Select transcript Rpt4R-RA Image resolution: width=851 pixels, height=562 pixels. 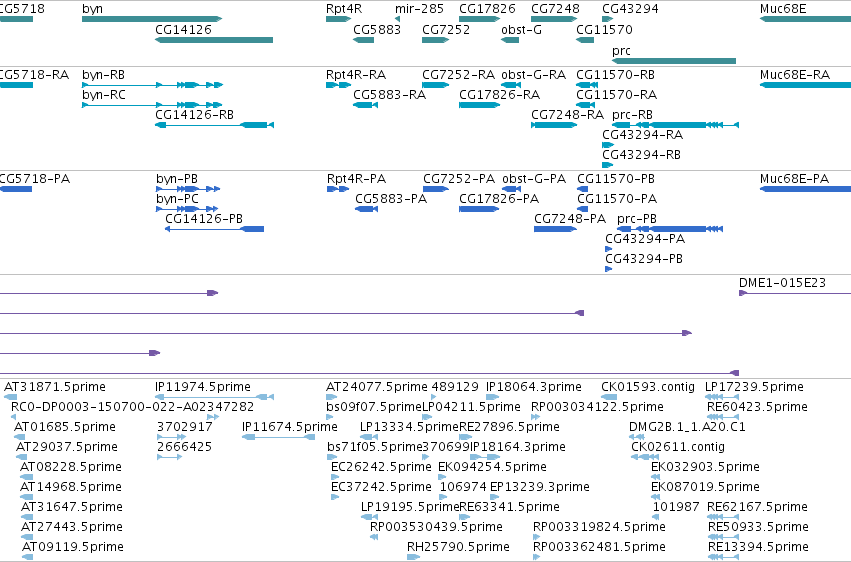339,85
